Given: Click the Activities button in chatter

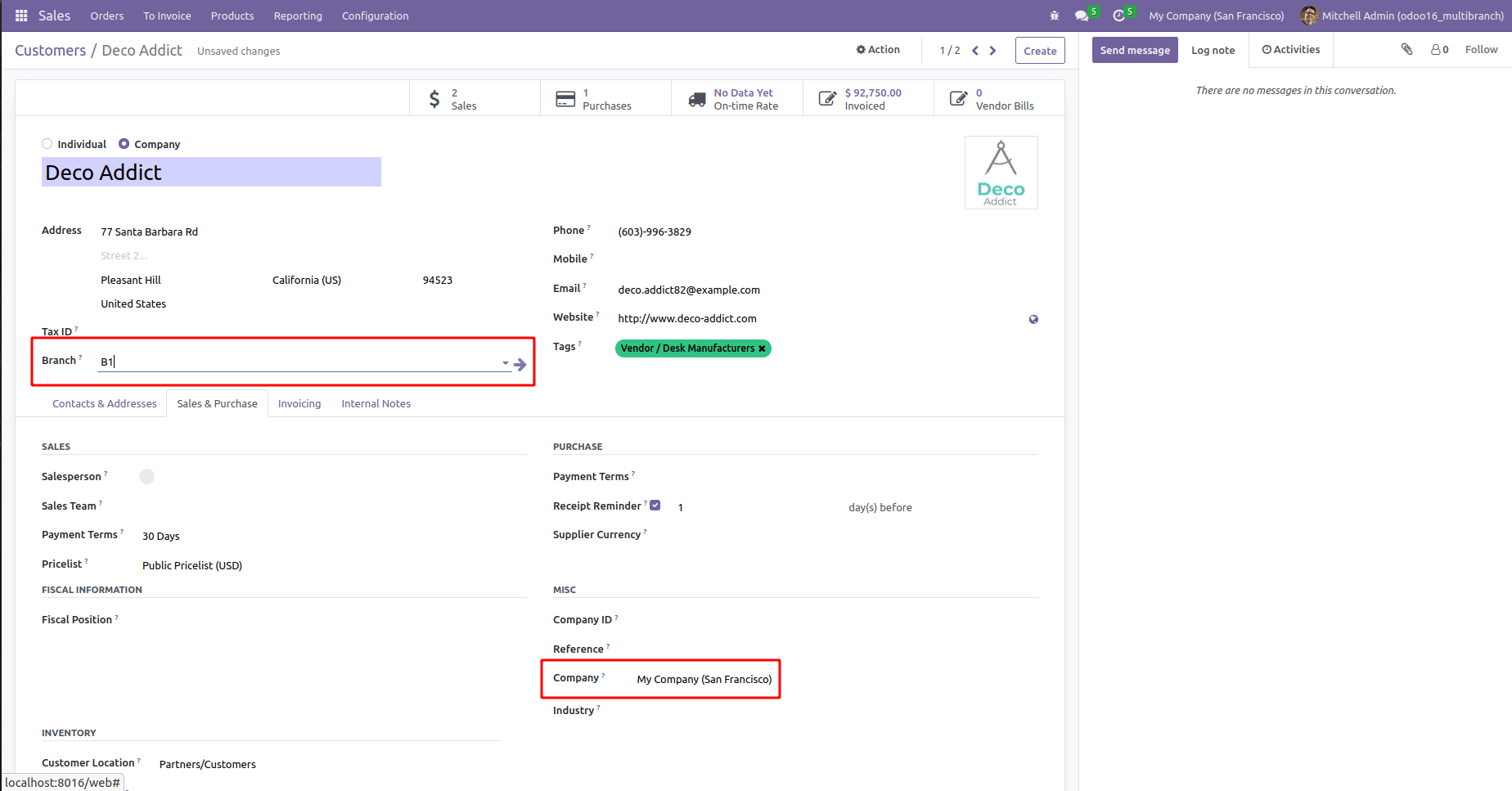Looking at the screenshot, I should (x=1291, y=50).
